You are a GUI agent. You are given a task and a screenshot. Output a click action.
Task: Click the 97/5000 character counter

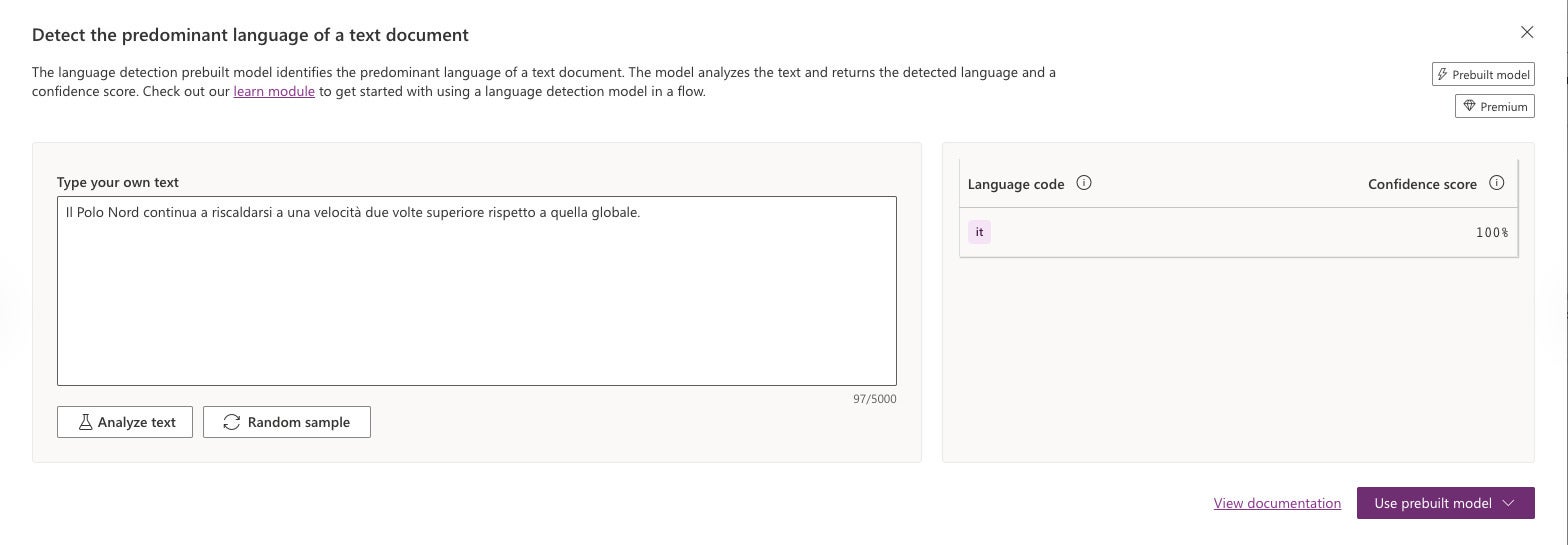click(x=875, y=399)
